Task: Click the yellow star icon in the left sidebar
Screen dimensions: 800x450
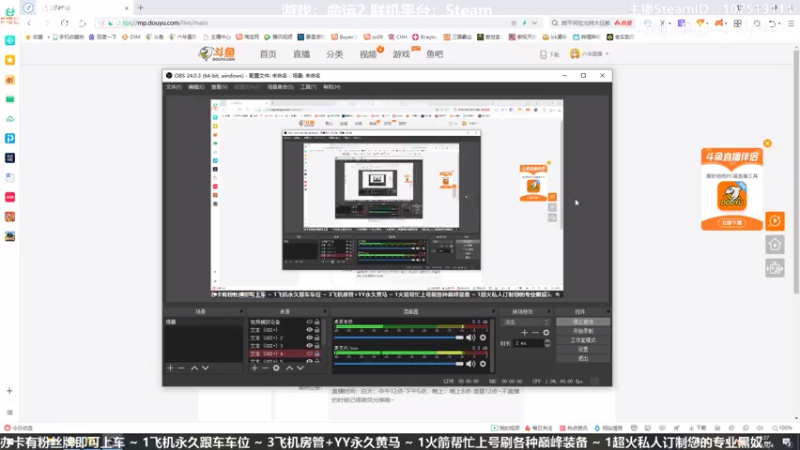Action: (x=10, y=60)
